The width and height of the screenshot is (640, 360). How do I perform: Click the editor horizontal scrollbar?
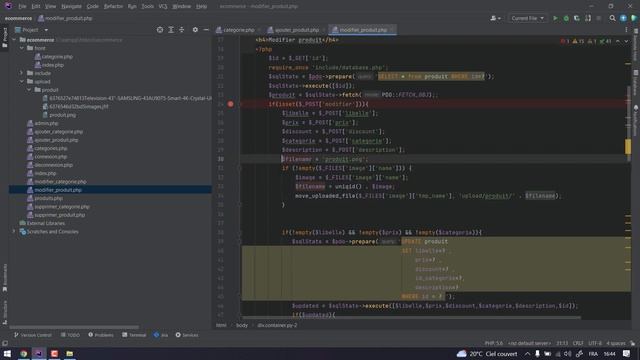point(411,317)
